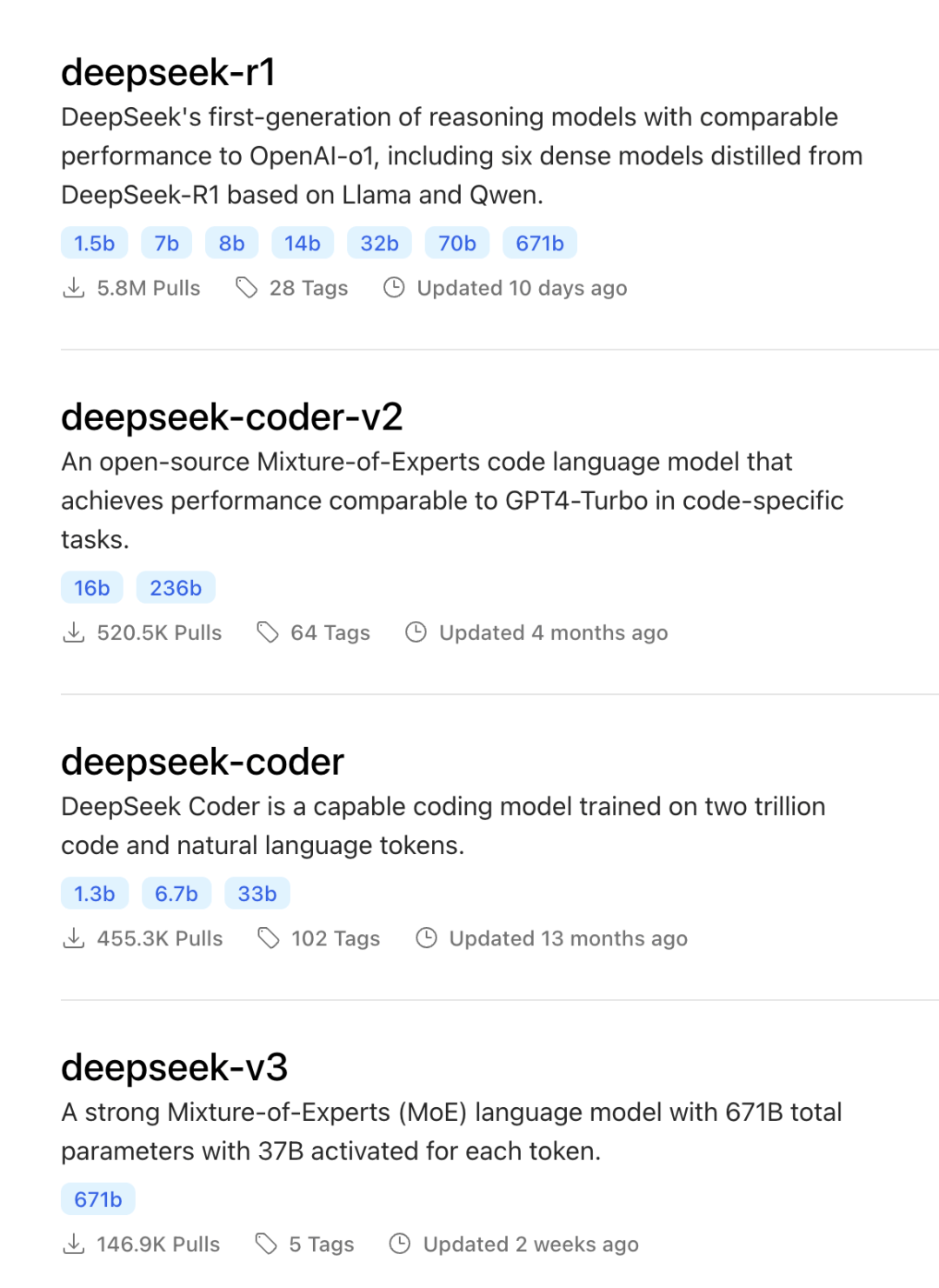This screenshot has width=939, height=1288.
Task: Select the 671b tag under deepseek-v3
Action: [98, 1200]
